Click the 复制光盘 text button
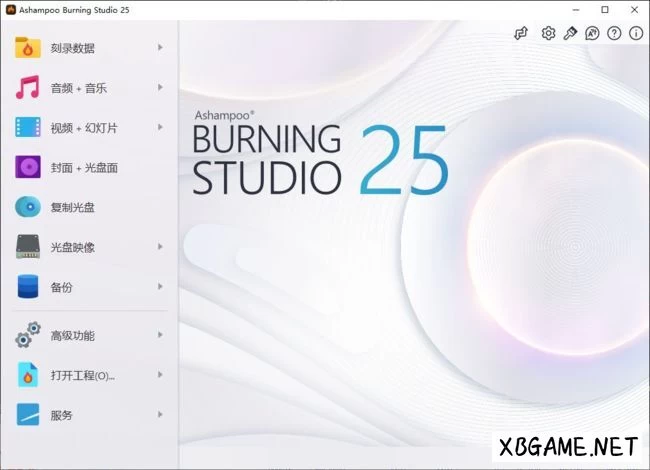Screen dimensions: 650x470 pyautogui.click(x=72, y=208)
